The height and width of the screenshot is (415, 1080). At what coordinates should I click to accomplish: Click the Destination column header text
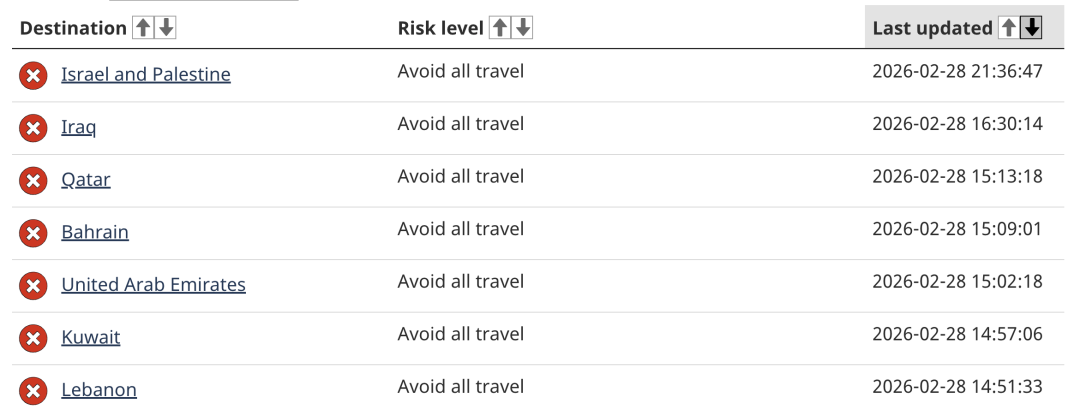(73, 28)
